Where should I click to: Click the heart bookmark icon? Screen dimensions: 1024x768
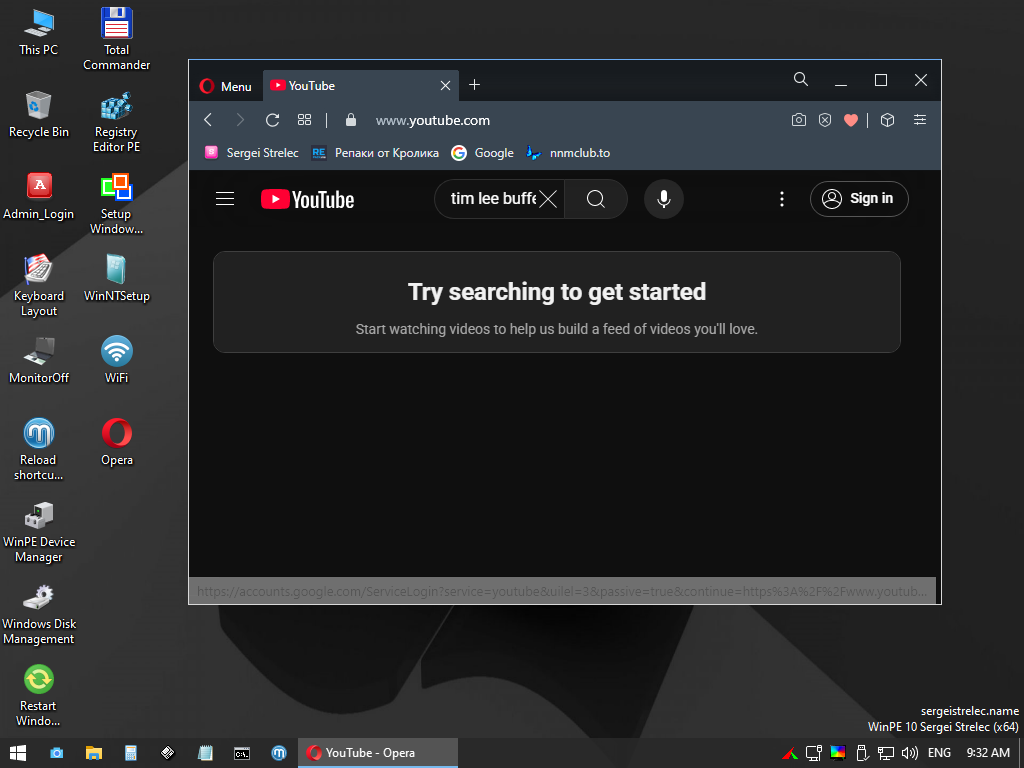850,120
